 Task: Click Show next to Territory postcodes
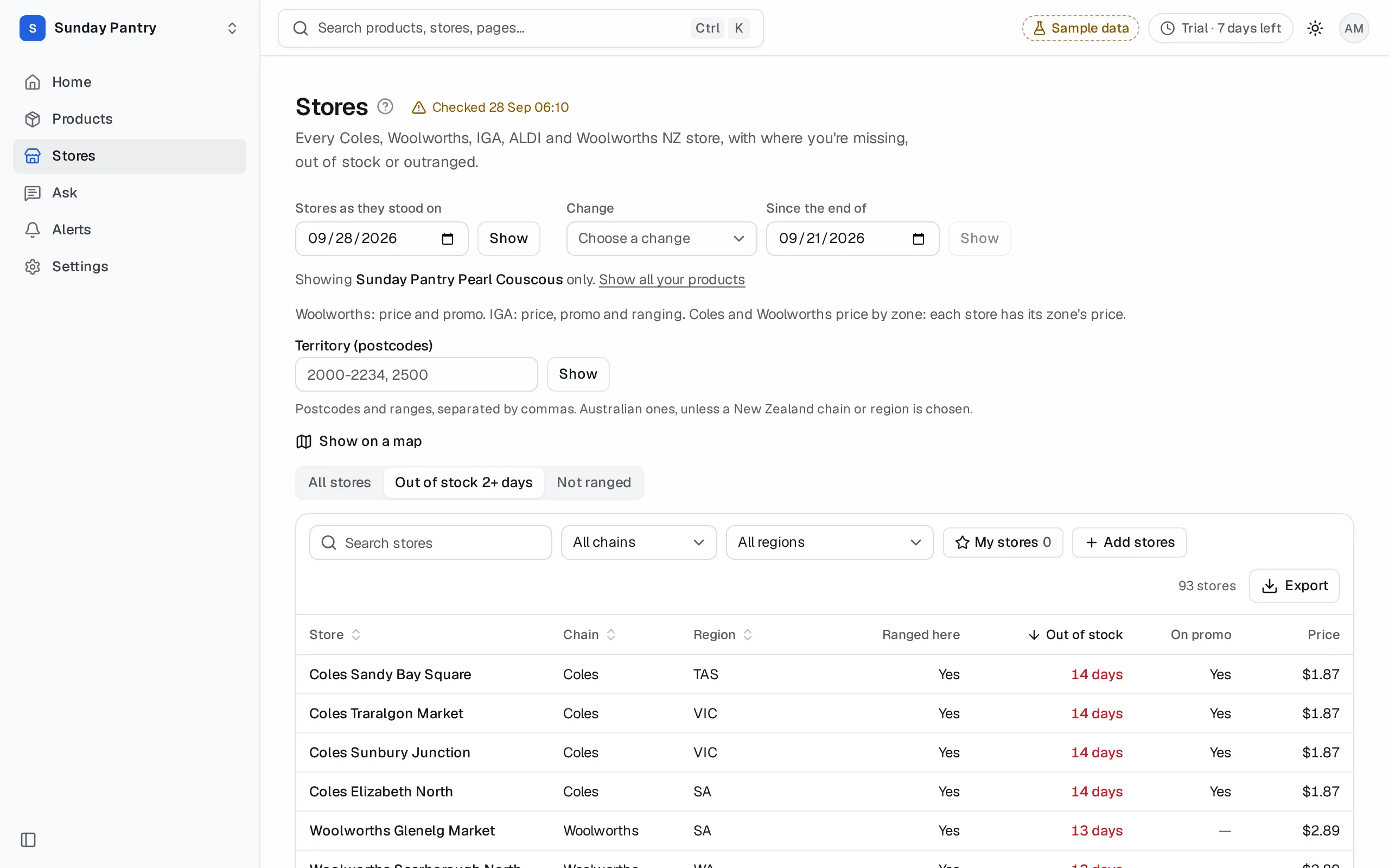[x=578, y=374]
